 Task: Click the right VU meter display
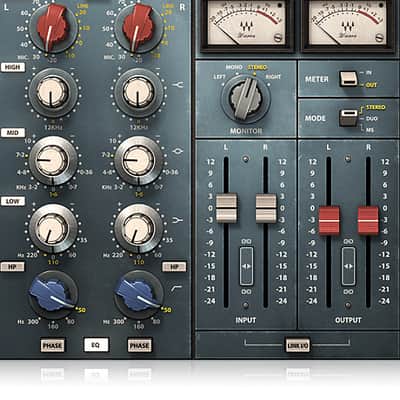[x=348, y=22]
